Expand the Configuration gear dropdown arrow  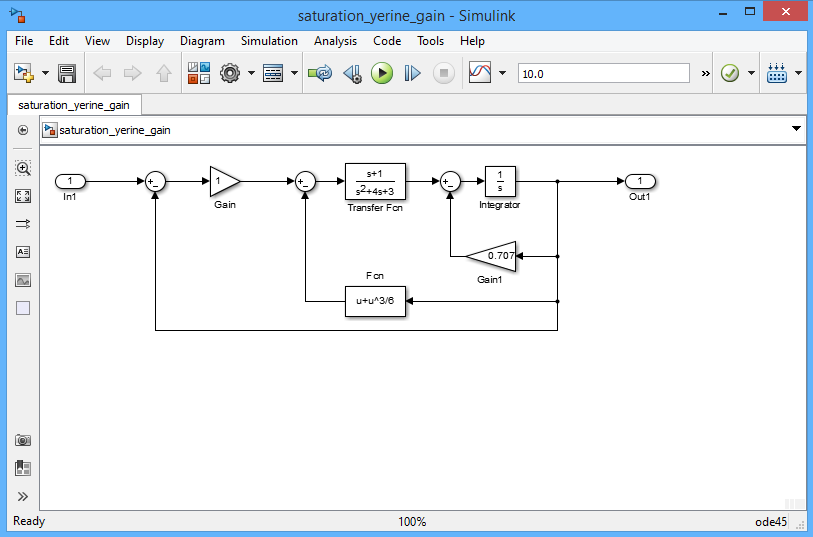tap(251, 73)
